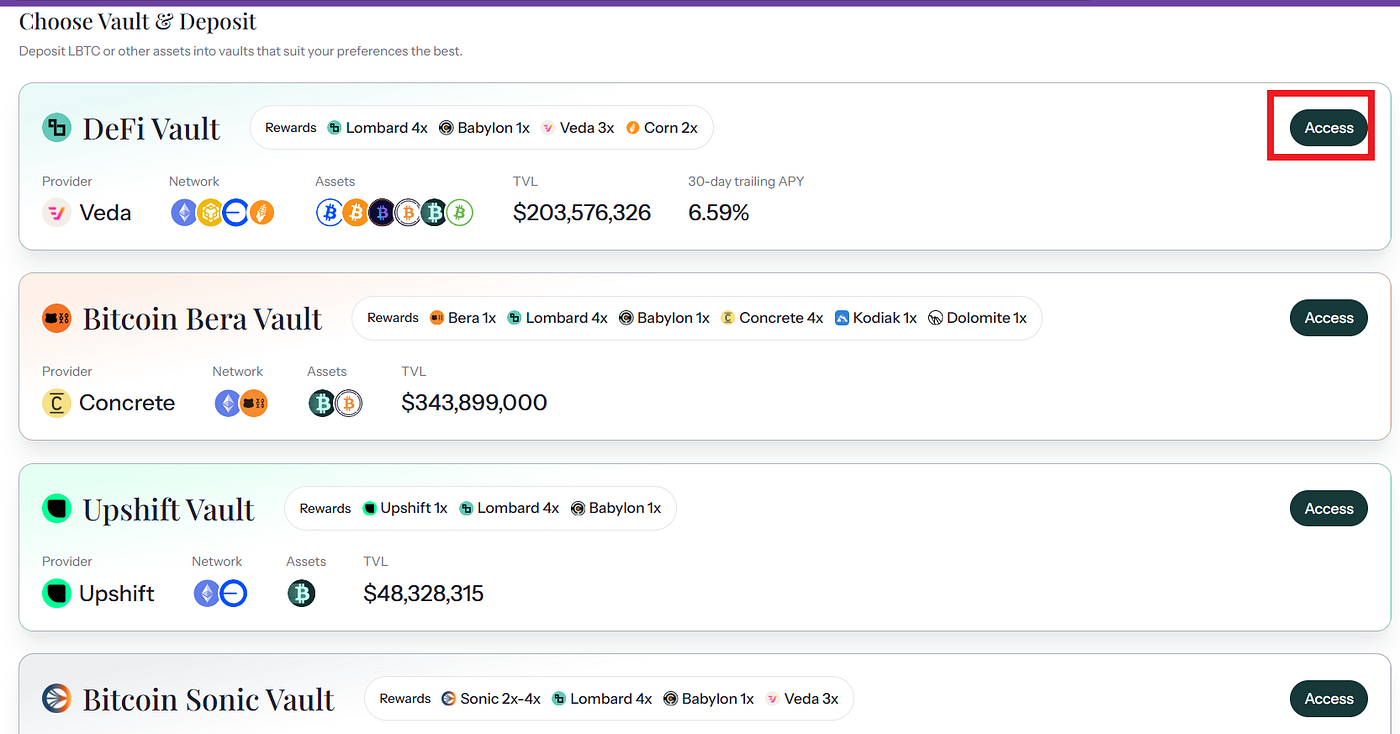Click Ethereum network icon in Upshift Vault card
Screen dimensions: 1400x734
(207, 594)
